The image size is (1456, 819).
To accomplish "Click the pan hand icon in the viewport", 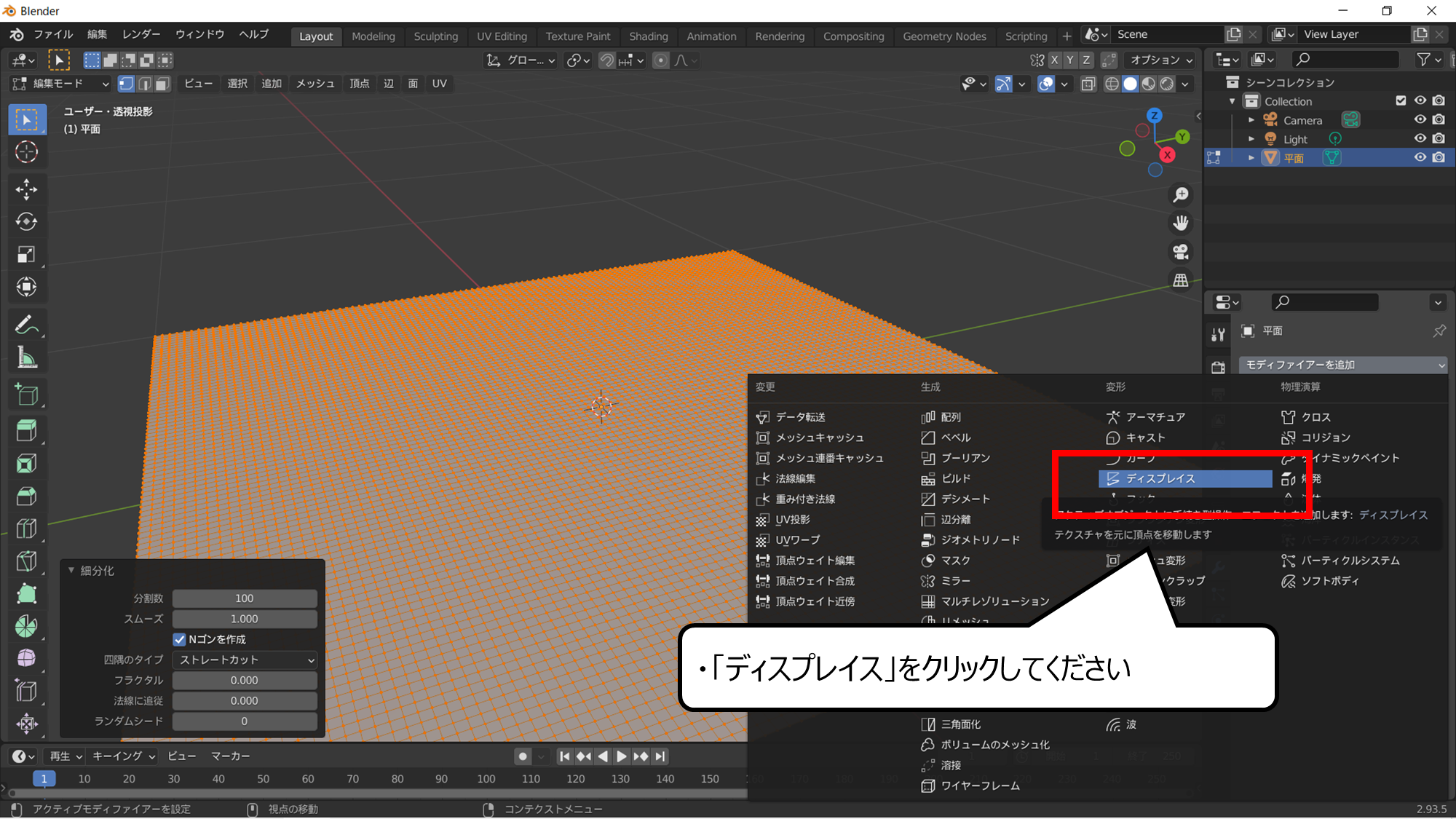I will 1181,223.
